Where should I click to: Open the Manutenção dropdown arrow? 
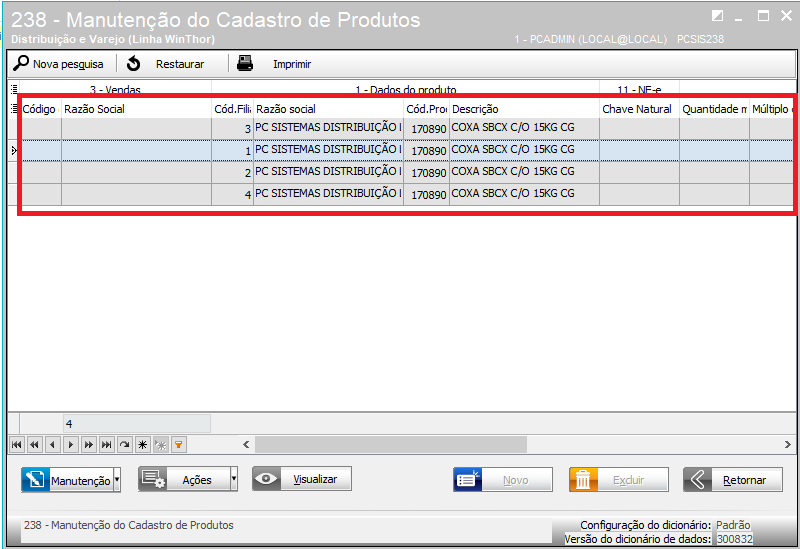[117, 480]
